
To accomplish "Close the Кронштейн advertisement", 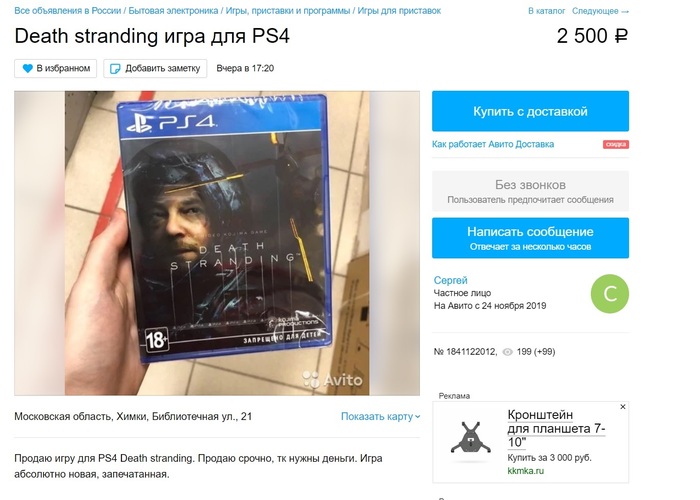I will (x=623, y=407).
